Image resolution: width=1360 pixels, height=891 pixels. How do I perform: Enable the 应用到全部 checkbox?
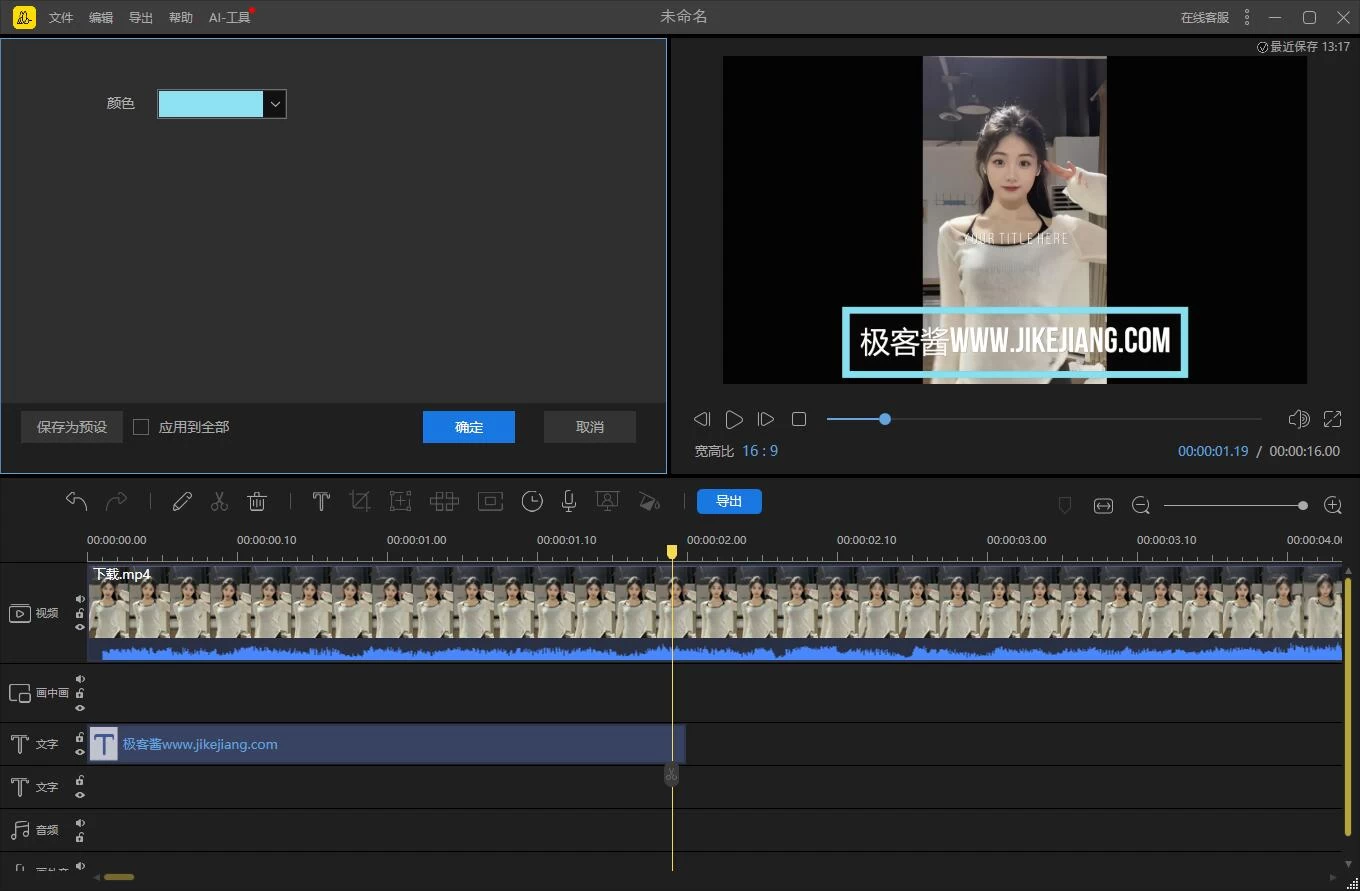[x=141, y=427]
